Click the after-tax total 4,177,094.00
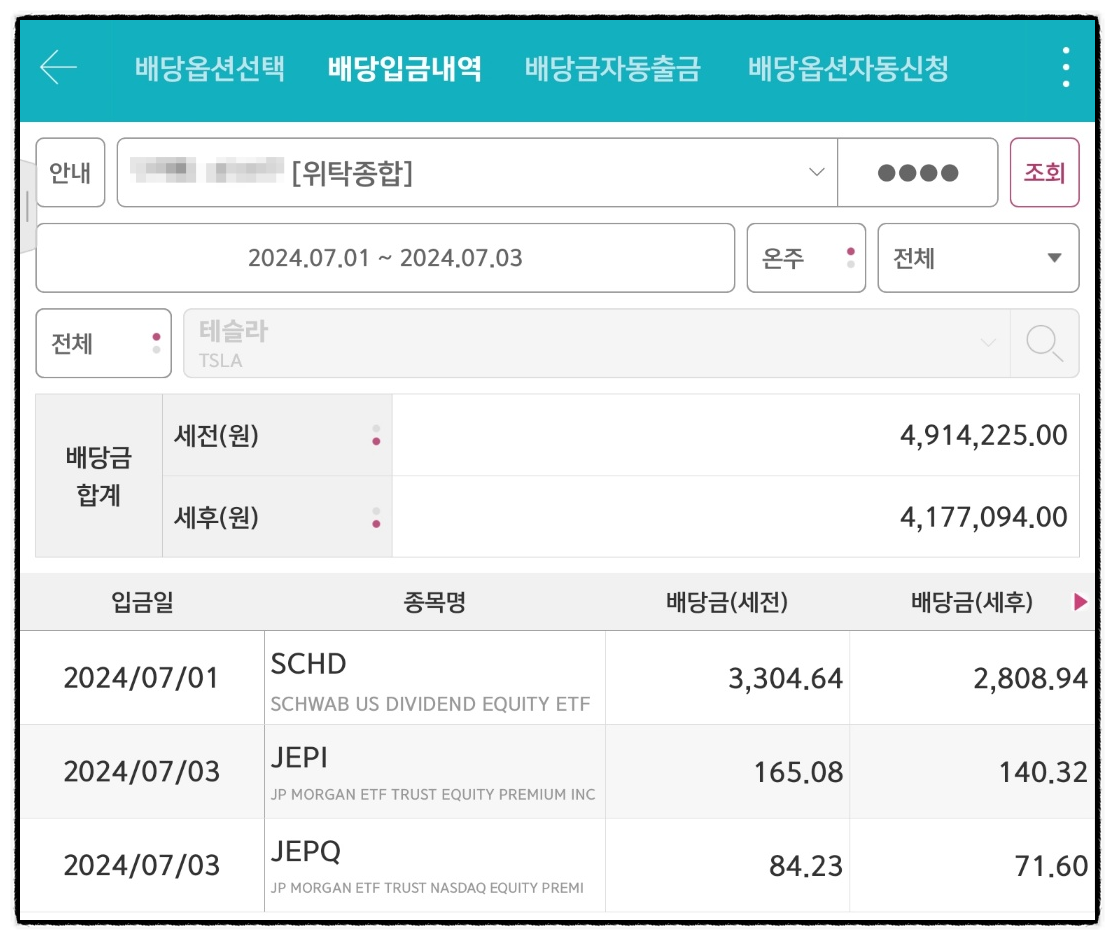The image size is (1115, 940). coord(983,517)
